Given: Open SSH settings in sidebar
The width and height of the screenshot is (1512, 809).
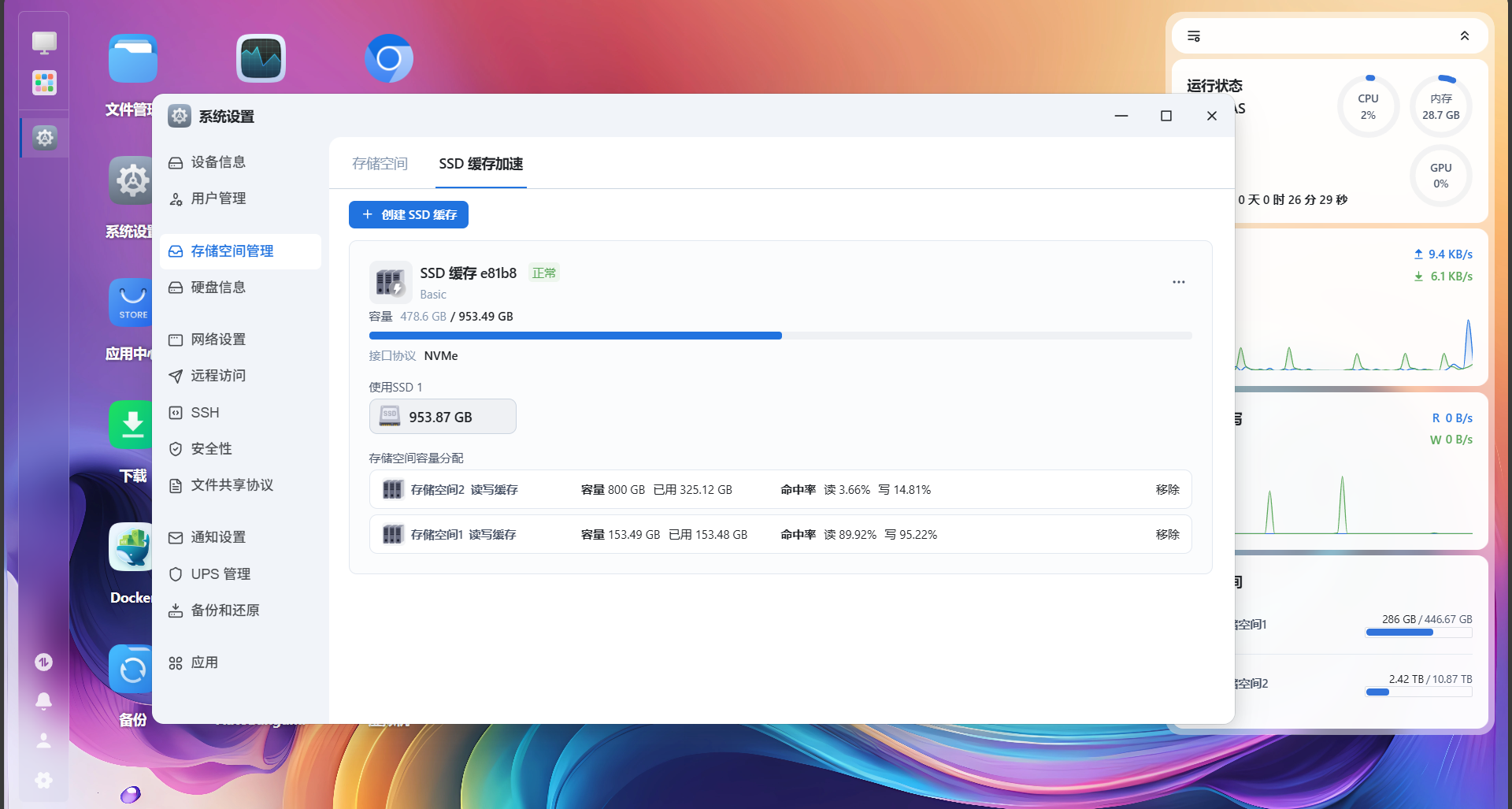Looking at the screenshot, I should [240, 413].
